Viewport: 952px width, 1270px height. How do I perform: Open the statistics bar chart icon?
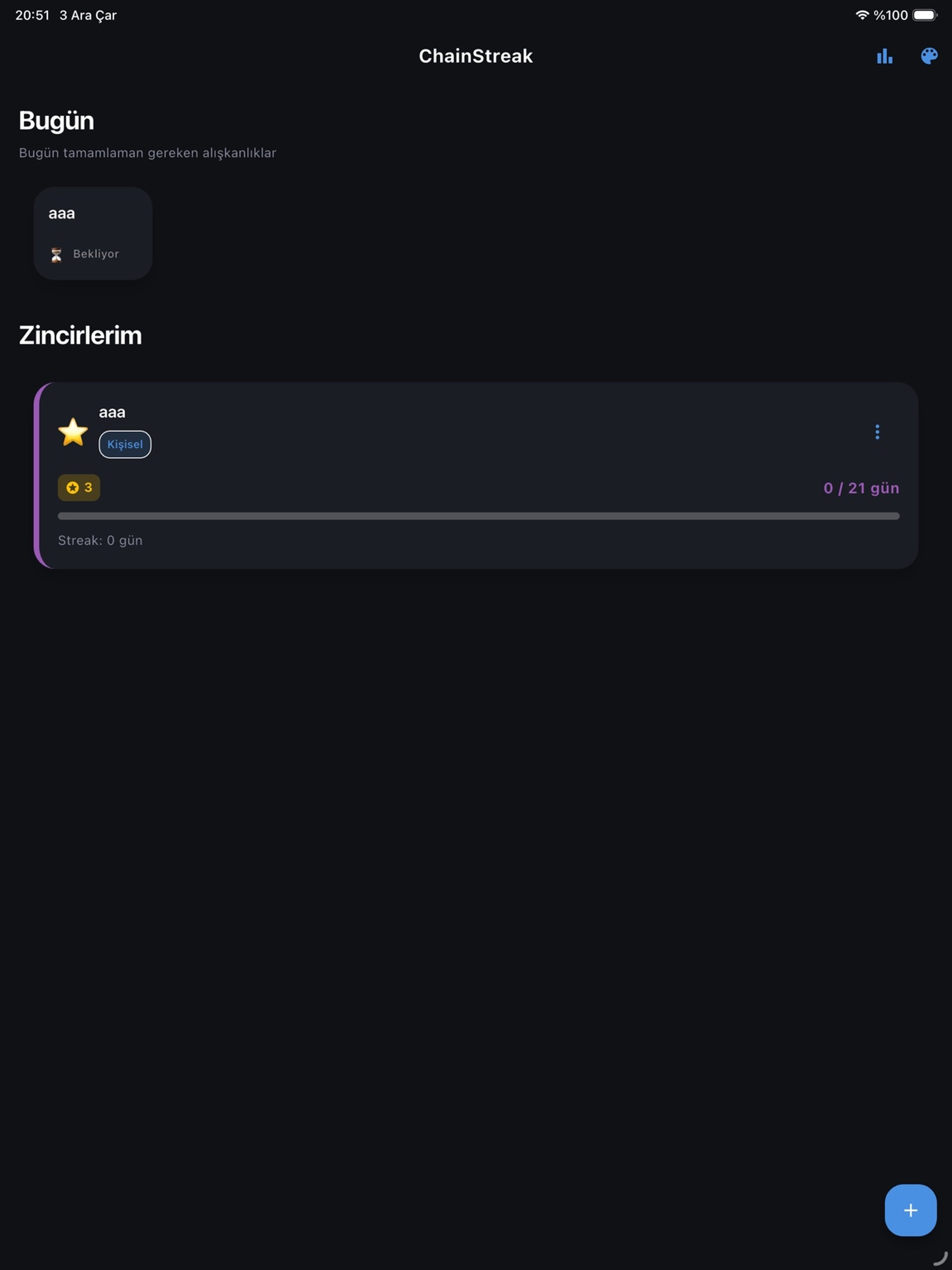click(x=884, y=56)
